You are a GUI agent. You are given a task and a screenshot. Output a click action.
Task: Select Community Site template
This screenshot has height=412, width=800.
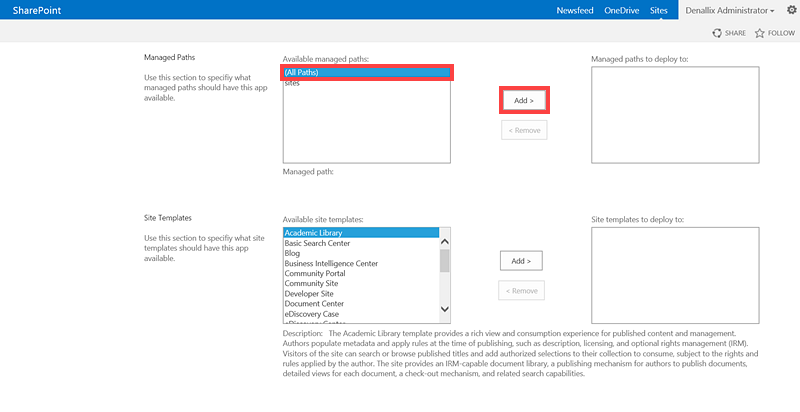pos(361,284)
